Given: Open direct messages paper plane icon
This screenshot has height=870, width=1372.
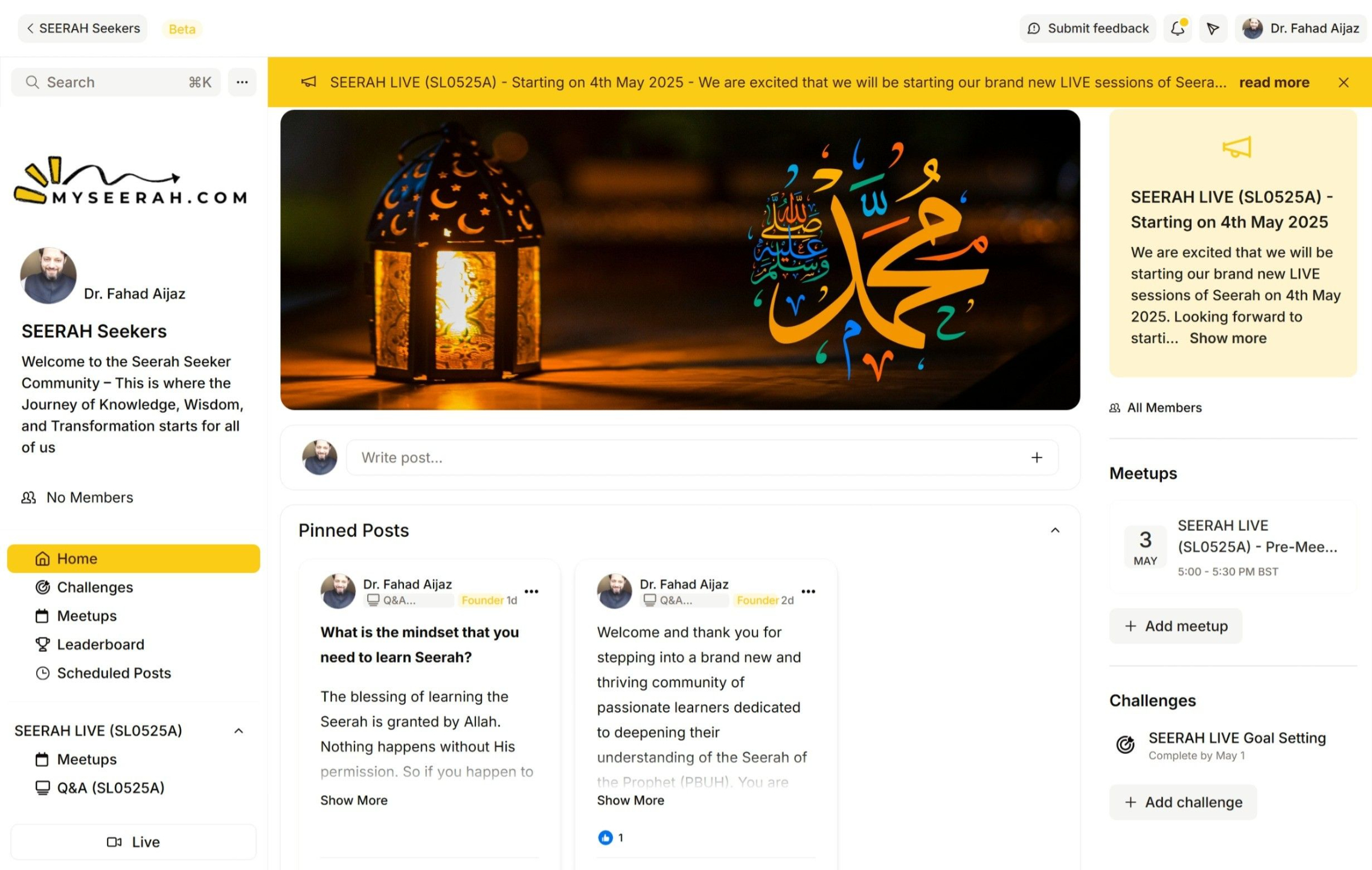Looking at the screenshot, I should tap(1213, 28).
